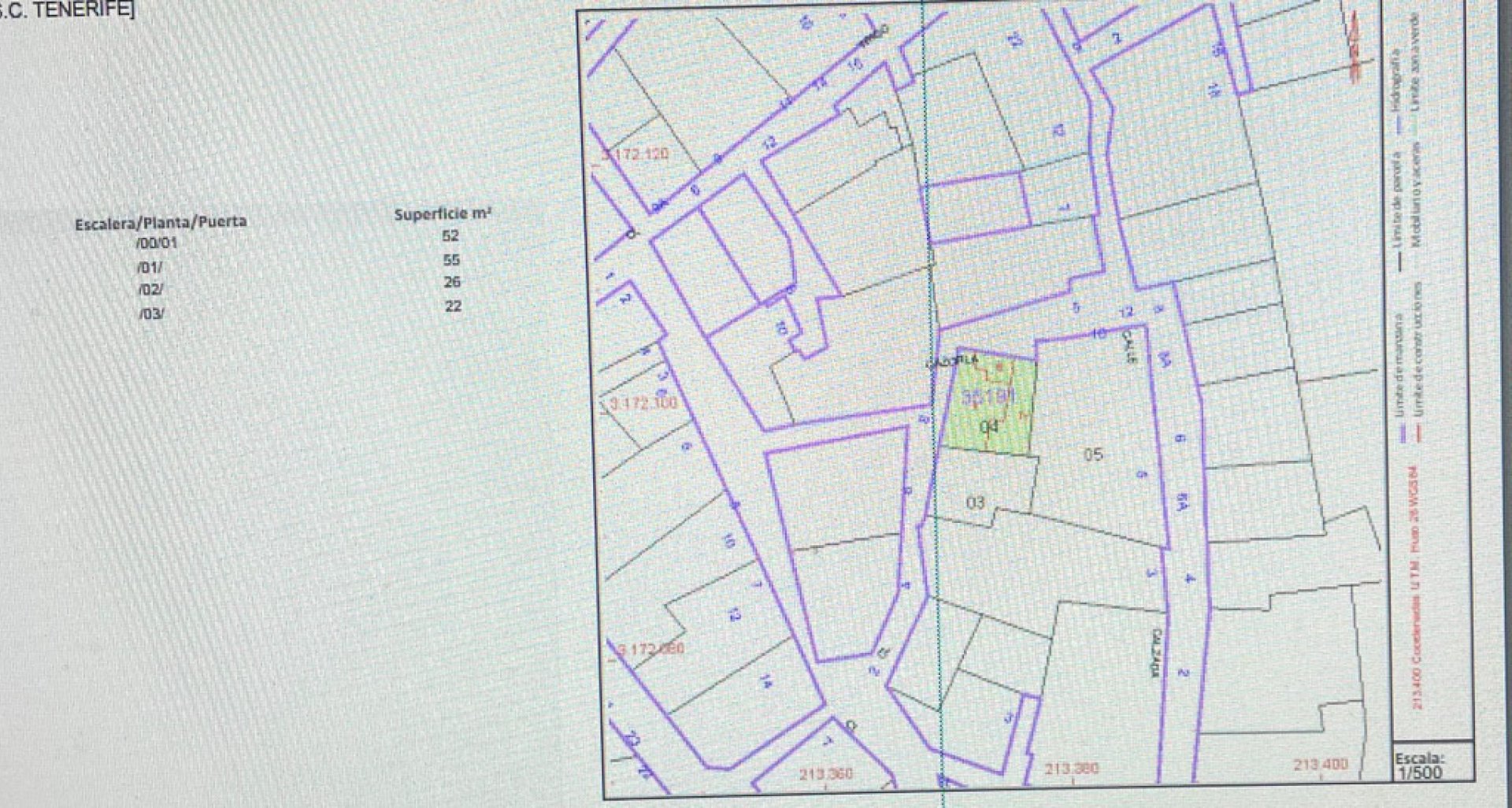Click the 'Coordenadas U.T.M.' legend text
This screenshot has height=808, width=1512.
(1417, 611)
